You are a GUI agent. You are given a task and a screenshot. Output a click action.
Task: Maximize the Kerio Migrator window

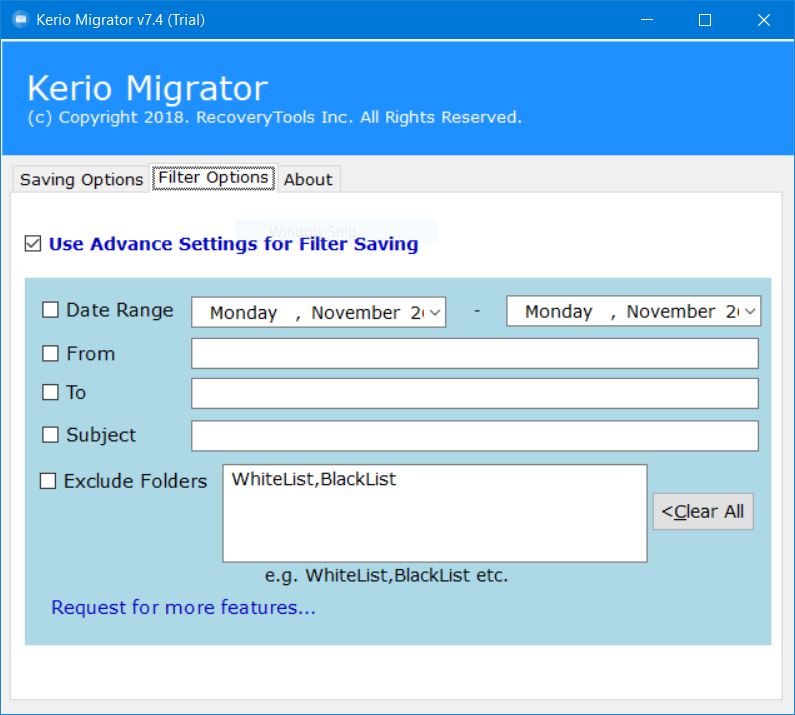705,20
